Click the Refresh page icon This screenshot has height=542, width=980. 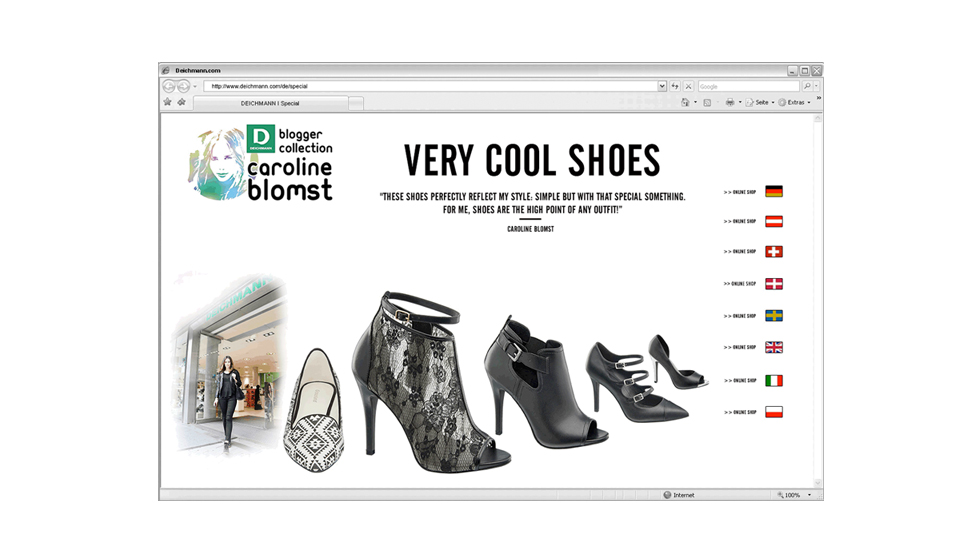pyautogui.click(x=675, y=86)
